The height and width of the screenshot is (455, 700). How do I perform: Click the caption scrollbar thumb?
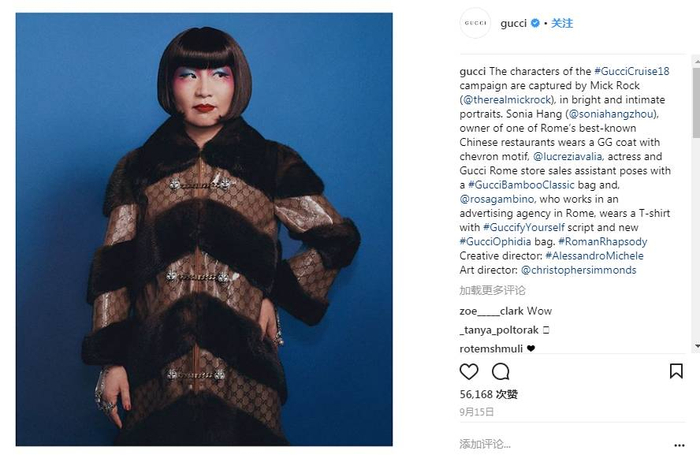[x=696, y=103]
